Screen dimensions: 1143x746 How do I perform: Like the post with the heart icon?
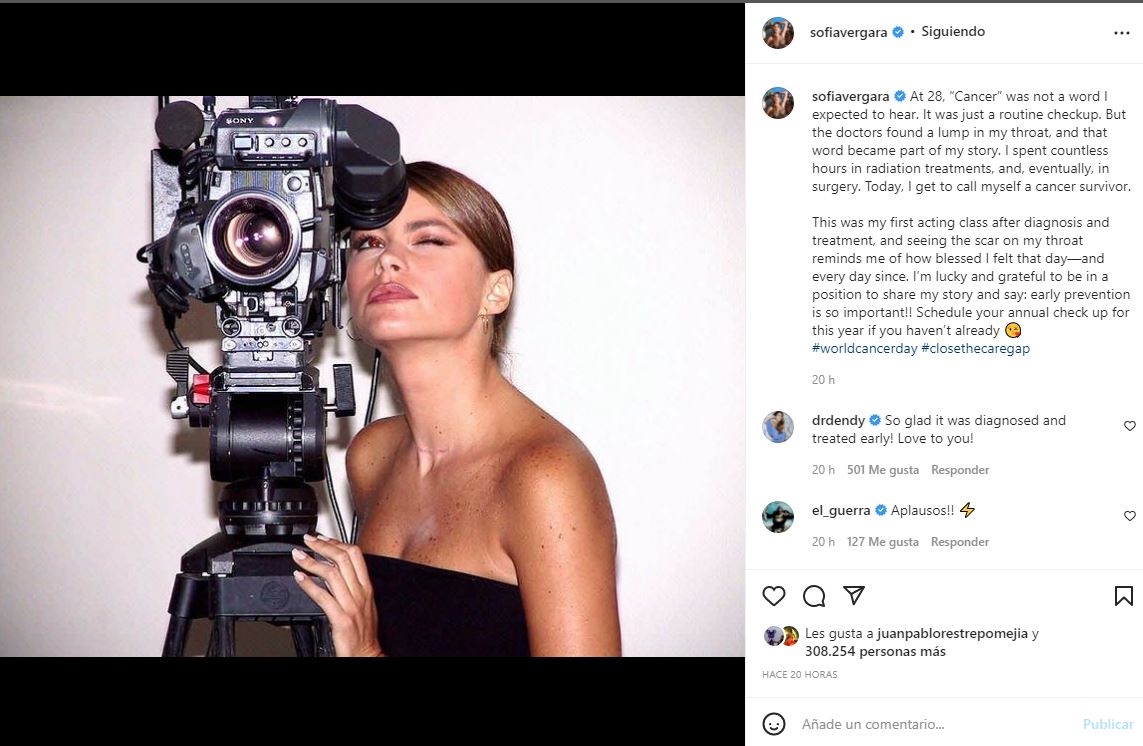tap(774, 596)
